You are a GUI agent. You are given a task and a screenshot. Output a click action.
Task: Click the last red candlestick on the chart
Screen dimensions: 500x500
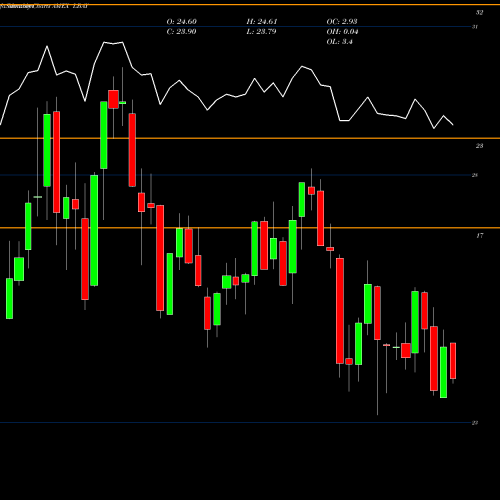click(453, 361)
